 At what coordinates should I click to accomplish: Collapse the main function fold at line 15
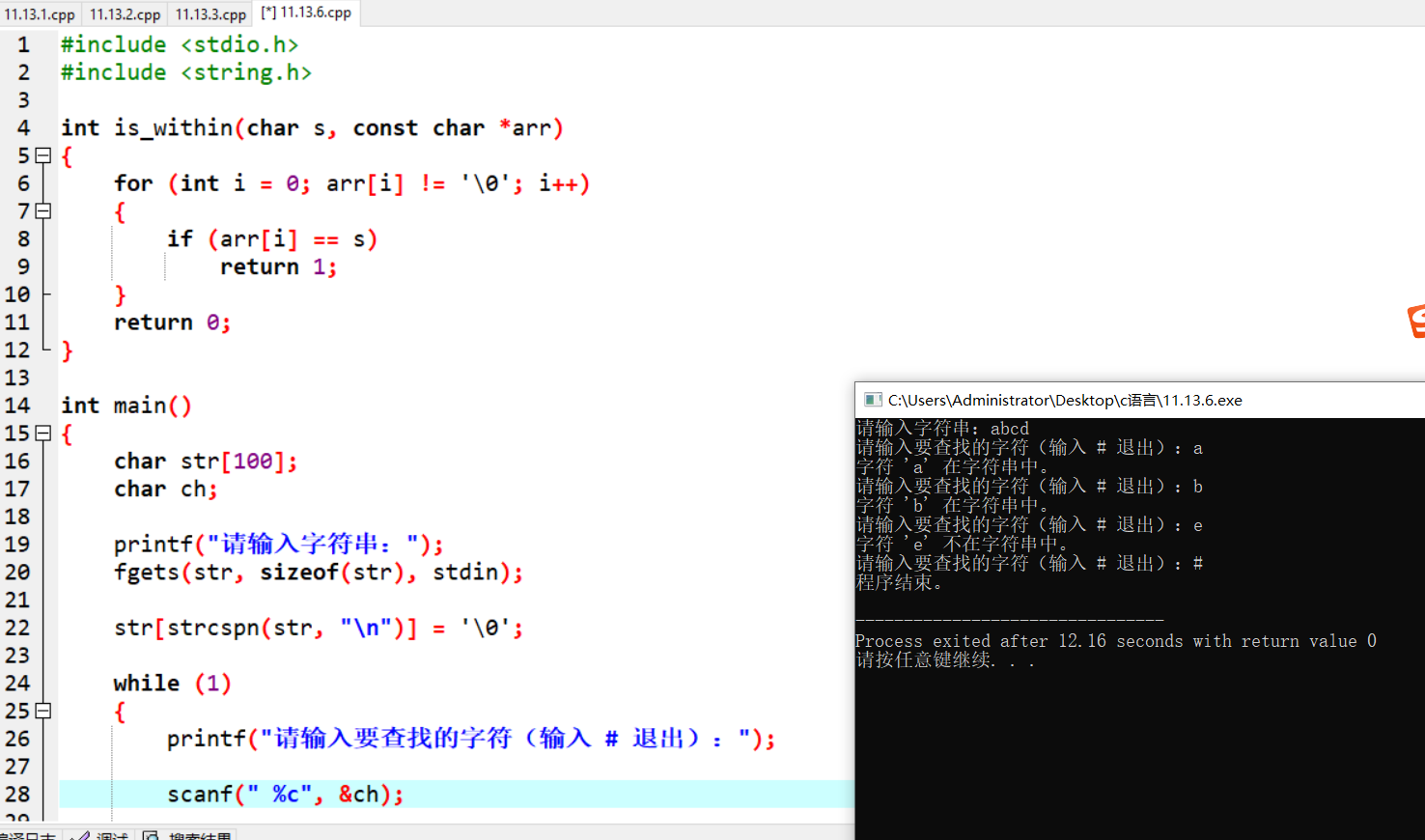pyautogui.click(x=42, y=434)
